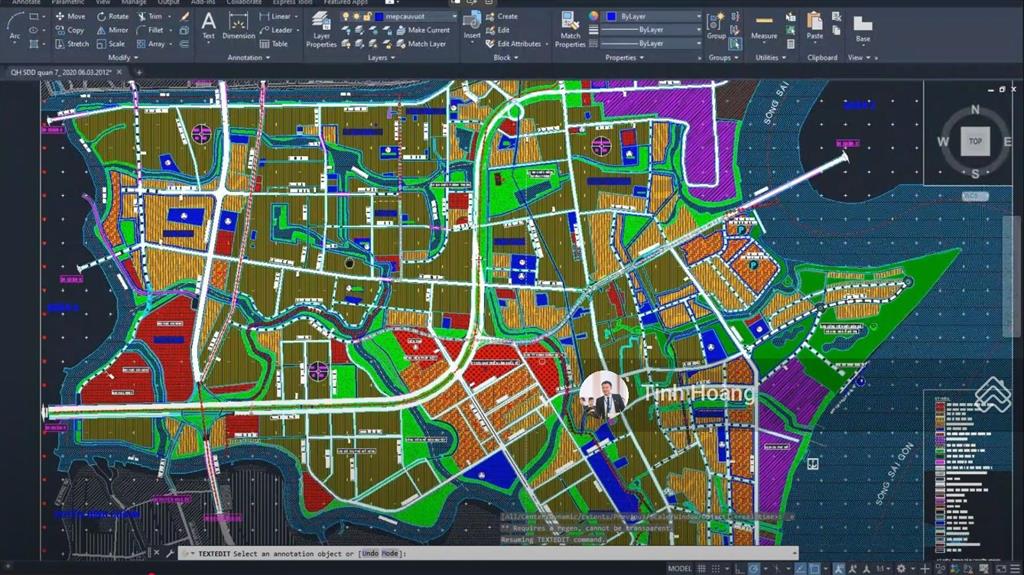This screenshot has width=1024, height=575.
Task: Click the Group tool
Action: coord(716,26)
